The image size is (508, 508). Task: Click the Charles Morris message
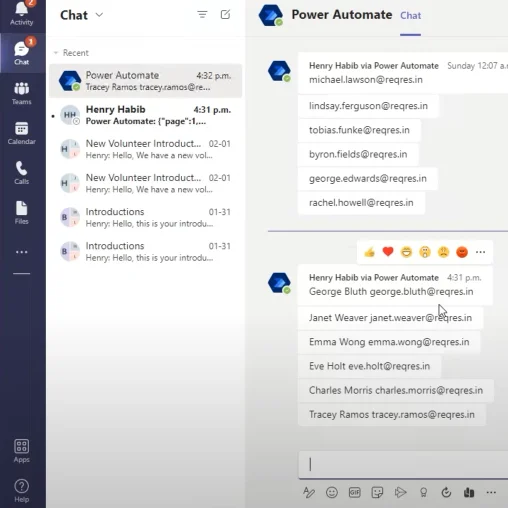coord(396,390)
